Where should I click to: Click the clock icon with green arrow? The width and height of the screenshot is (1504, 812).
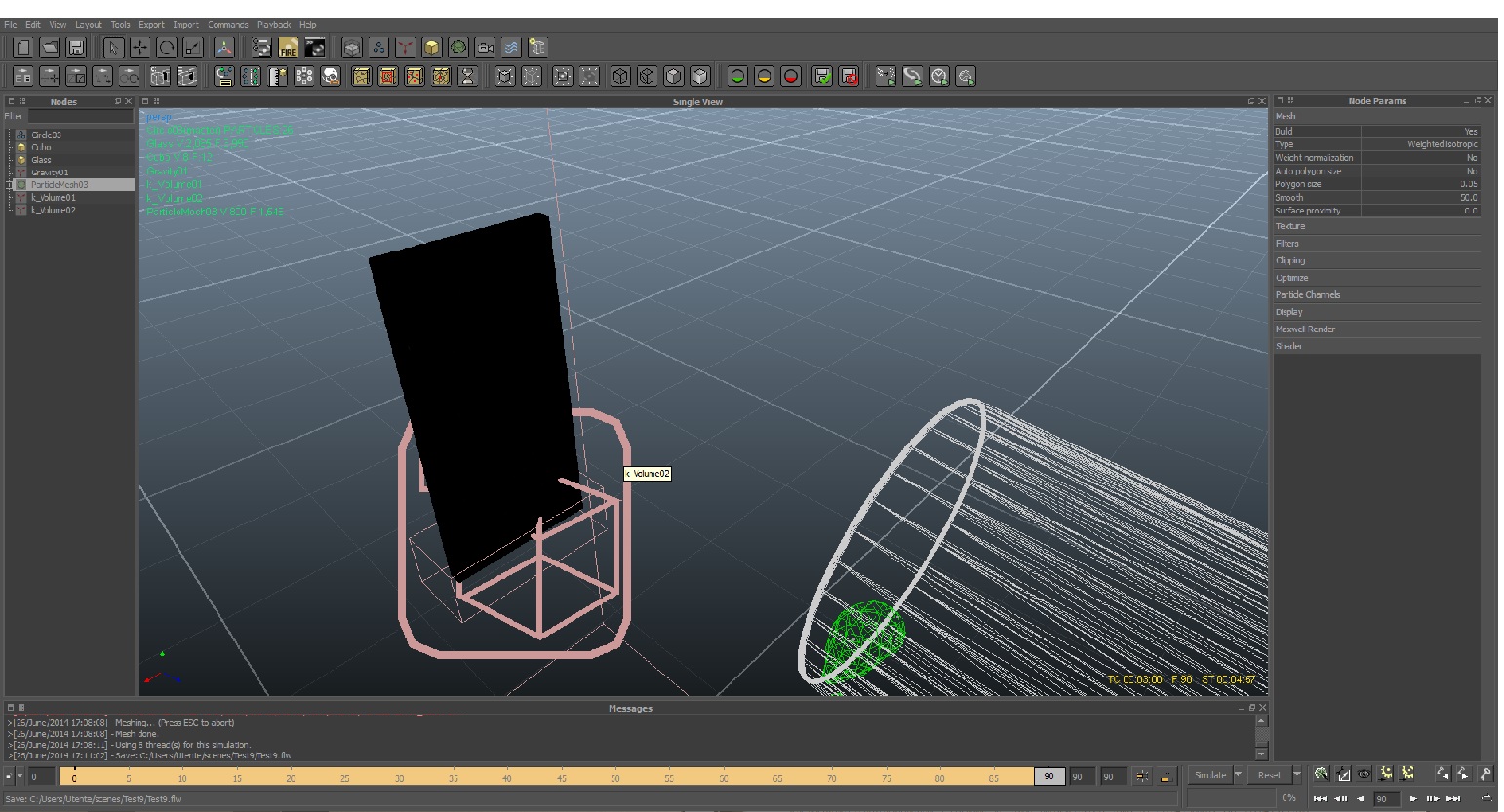939,76
